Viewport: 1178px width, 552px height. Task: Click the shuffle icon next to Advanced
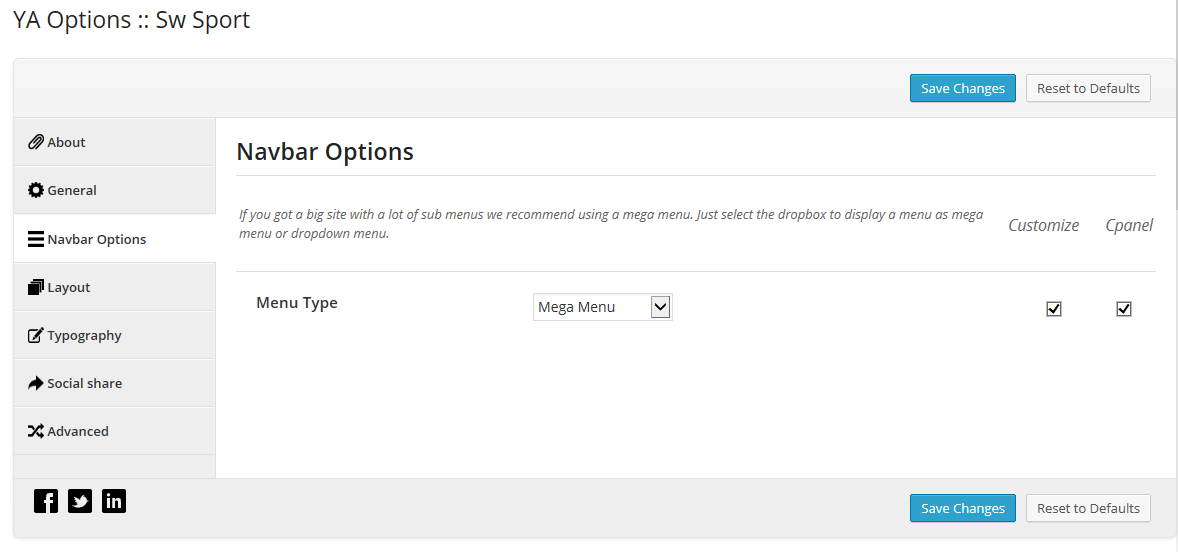[35, 431]
